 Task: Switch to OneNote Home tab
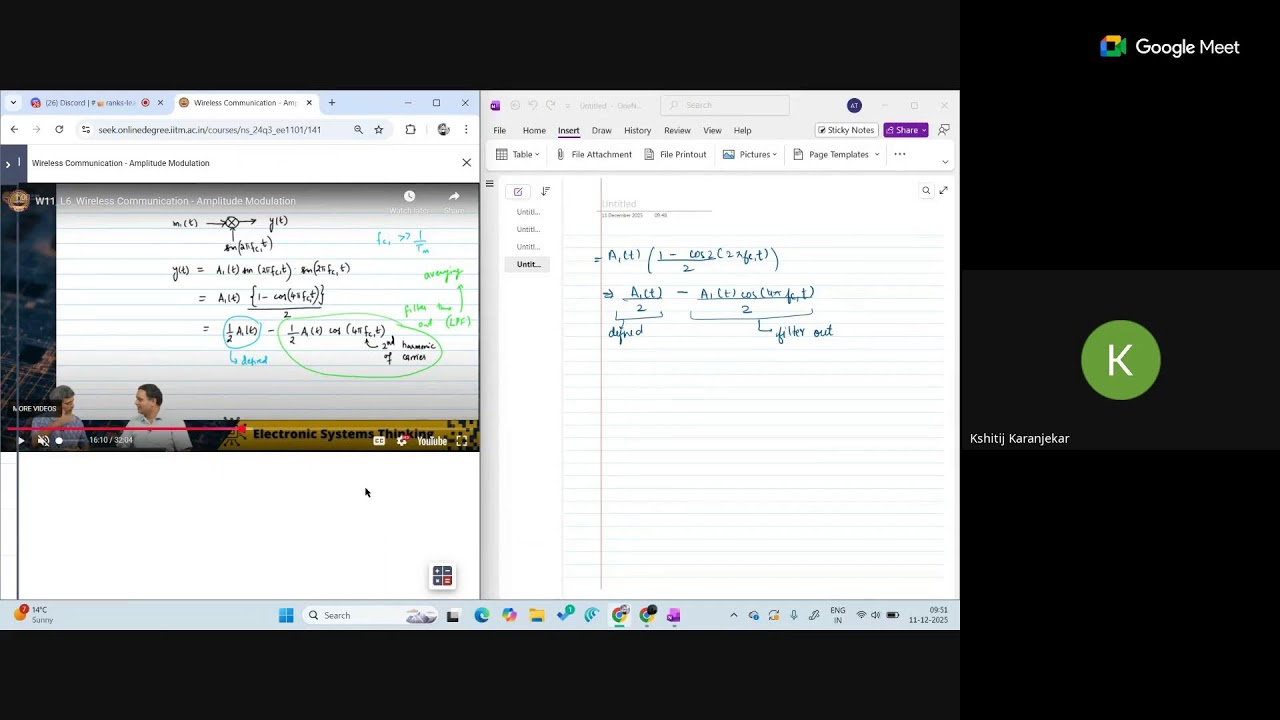tap(534, 130)
